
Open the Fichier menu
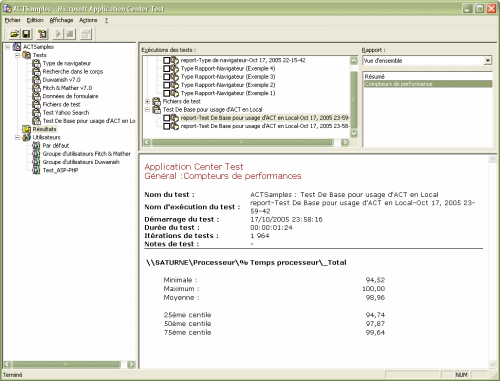13,20
